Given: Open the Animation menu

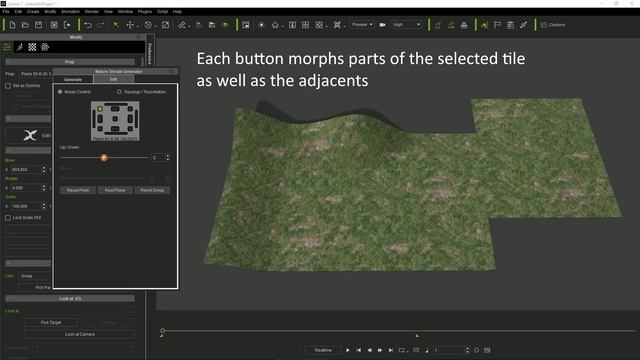Looking at the screenshot, I should pyautogui.click(x=70, y=11).
